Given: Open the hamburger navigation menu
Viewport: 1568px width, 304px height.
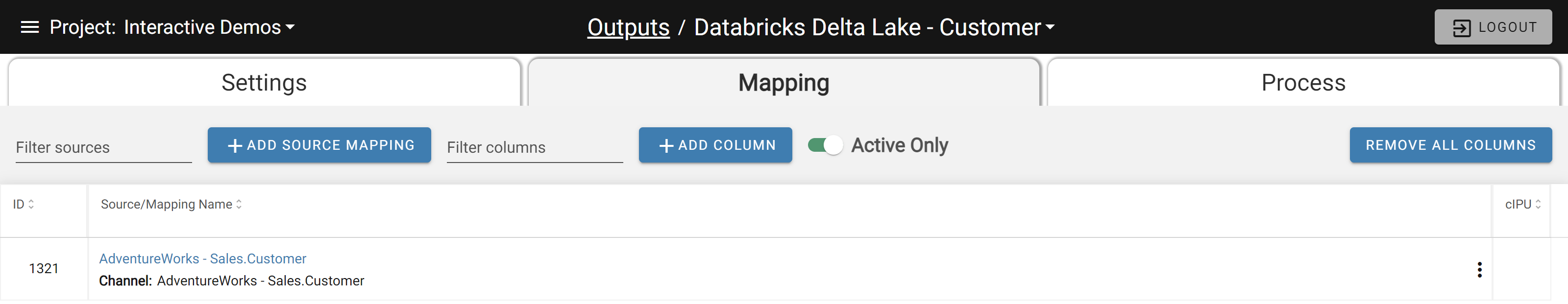Looking at the screenshot, I should coord(28,26).
